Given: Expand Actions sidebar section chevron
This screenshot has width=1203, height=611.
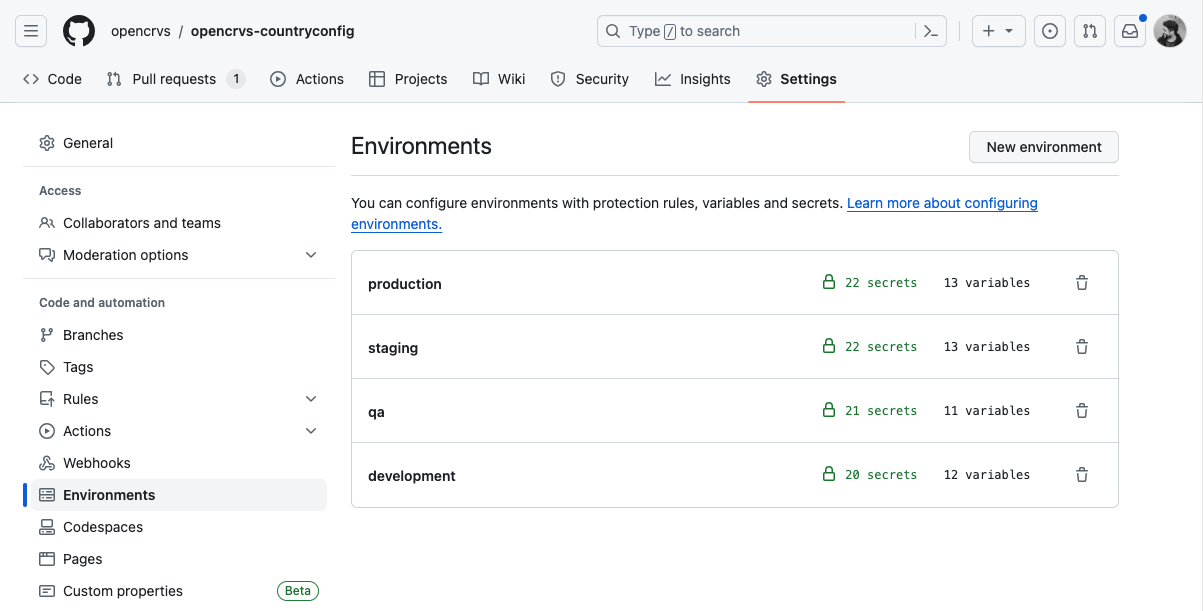Looking at the screenshot, I should tap(311, 431).
